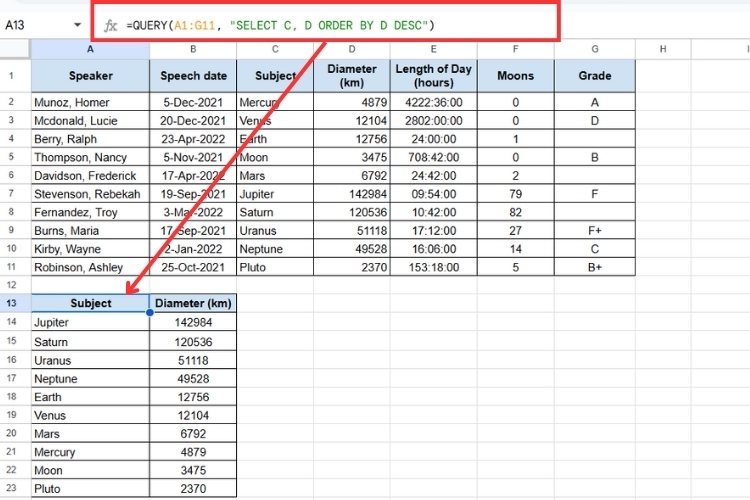Click the Length of Day (hours) header
The width and height of the screenshot is (750, 500).
(433, 76)
